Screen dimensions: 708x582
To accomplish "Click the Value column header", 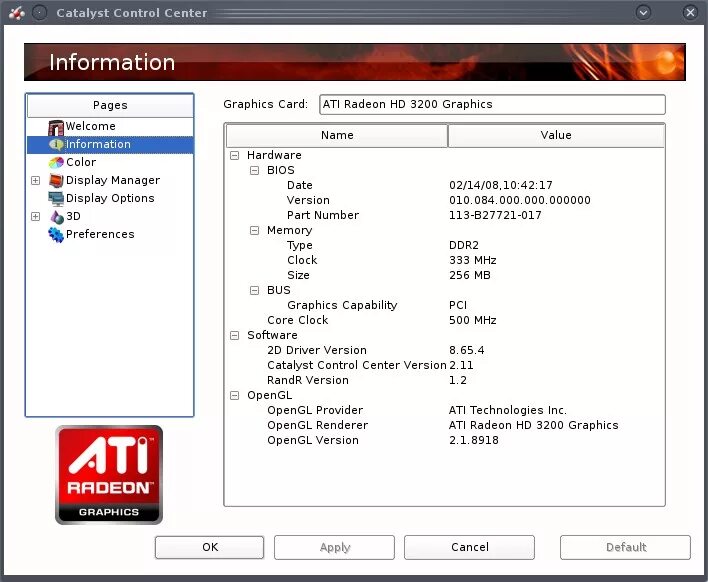I will pos(556,135).
